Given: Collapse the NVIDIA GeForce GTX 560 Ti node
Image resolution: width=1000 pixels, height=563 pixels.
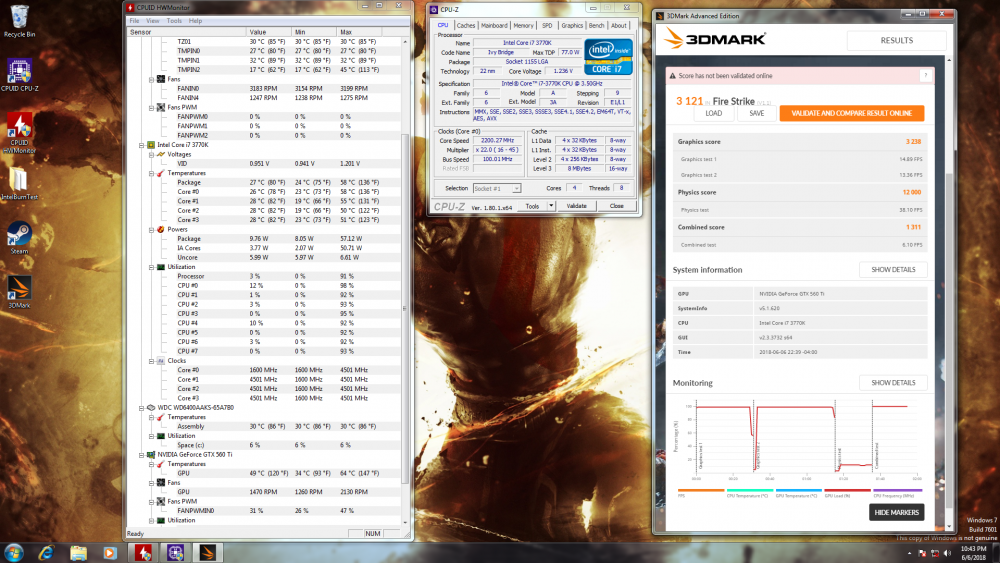Looking at the screenshot, I should [142, 455].
